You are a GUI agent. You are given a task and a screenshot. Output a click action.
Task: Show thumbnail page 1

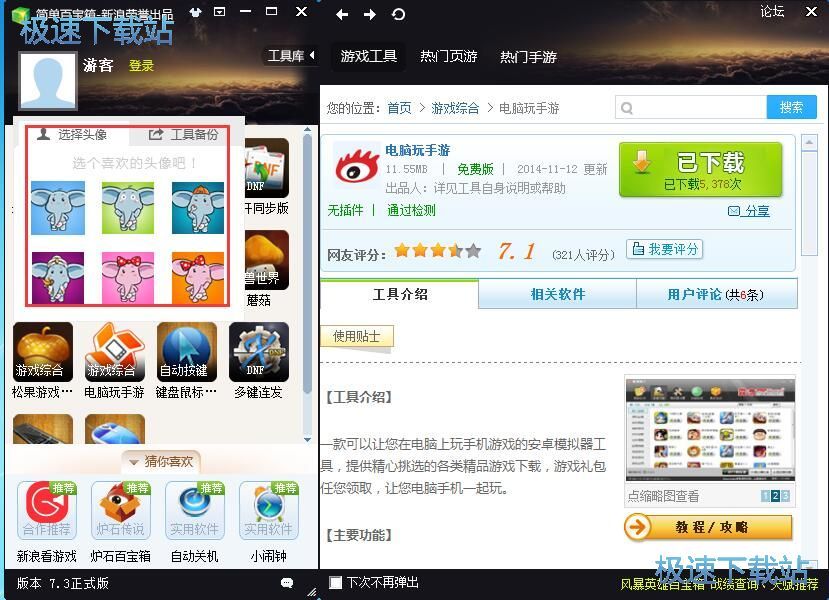(765, 496)
